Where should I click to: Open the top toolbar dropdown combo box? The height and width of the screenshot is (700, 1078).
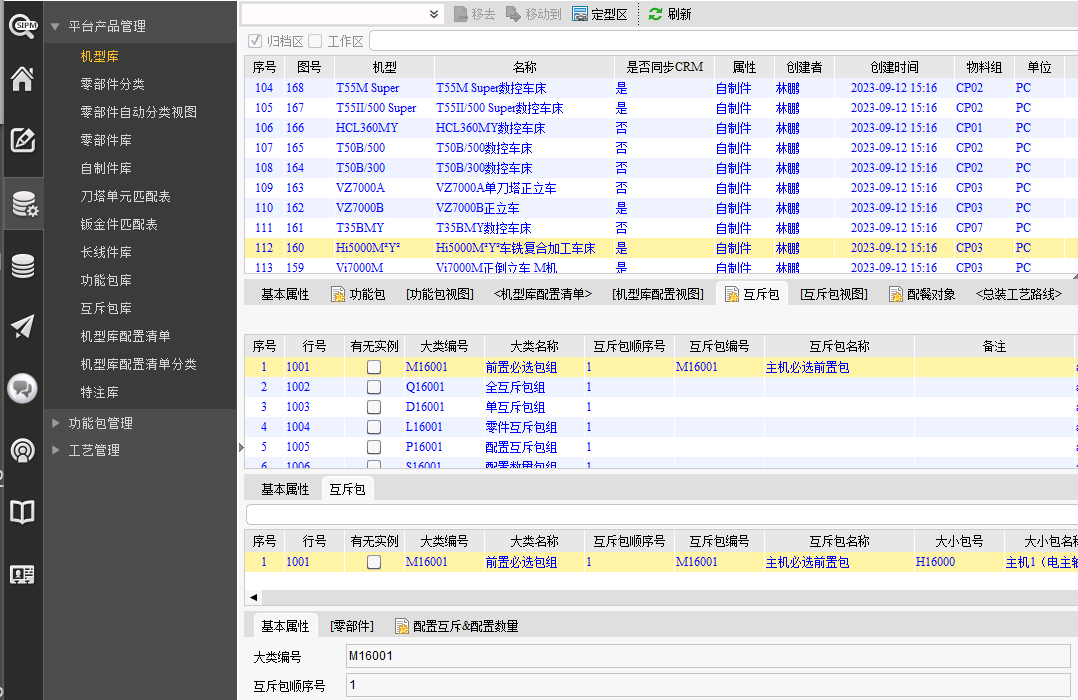434,14
